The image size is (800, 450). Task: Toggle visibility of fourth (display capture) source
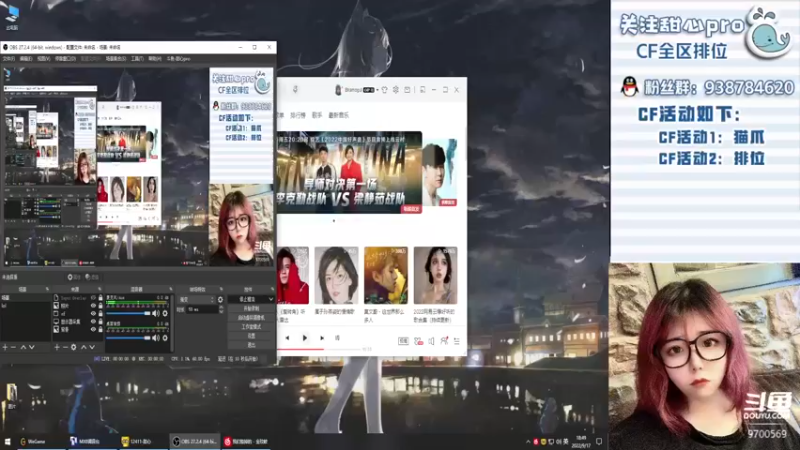[x=93, y=322]
